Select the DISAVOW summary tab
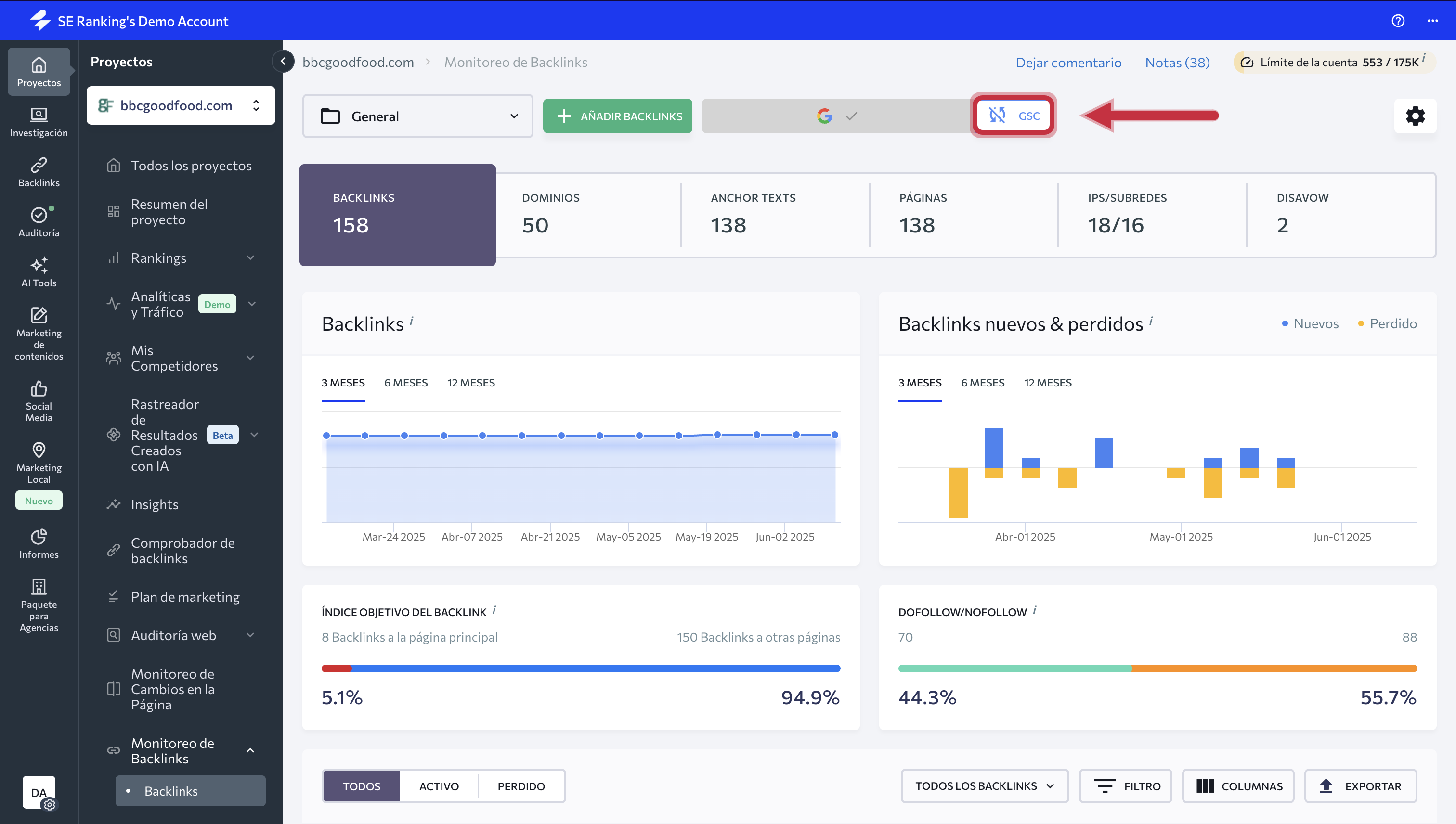This screenshot has height=824, width=1456. (1341, 215)
